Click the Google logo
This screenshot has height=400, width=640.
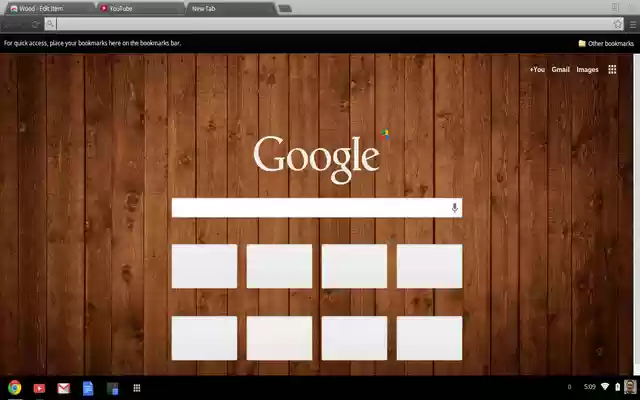317,159
